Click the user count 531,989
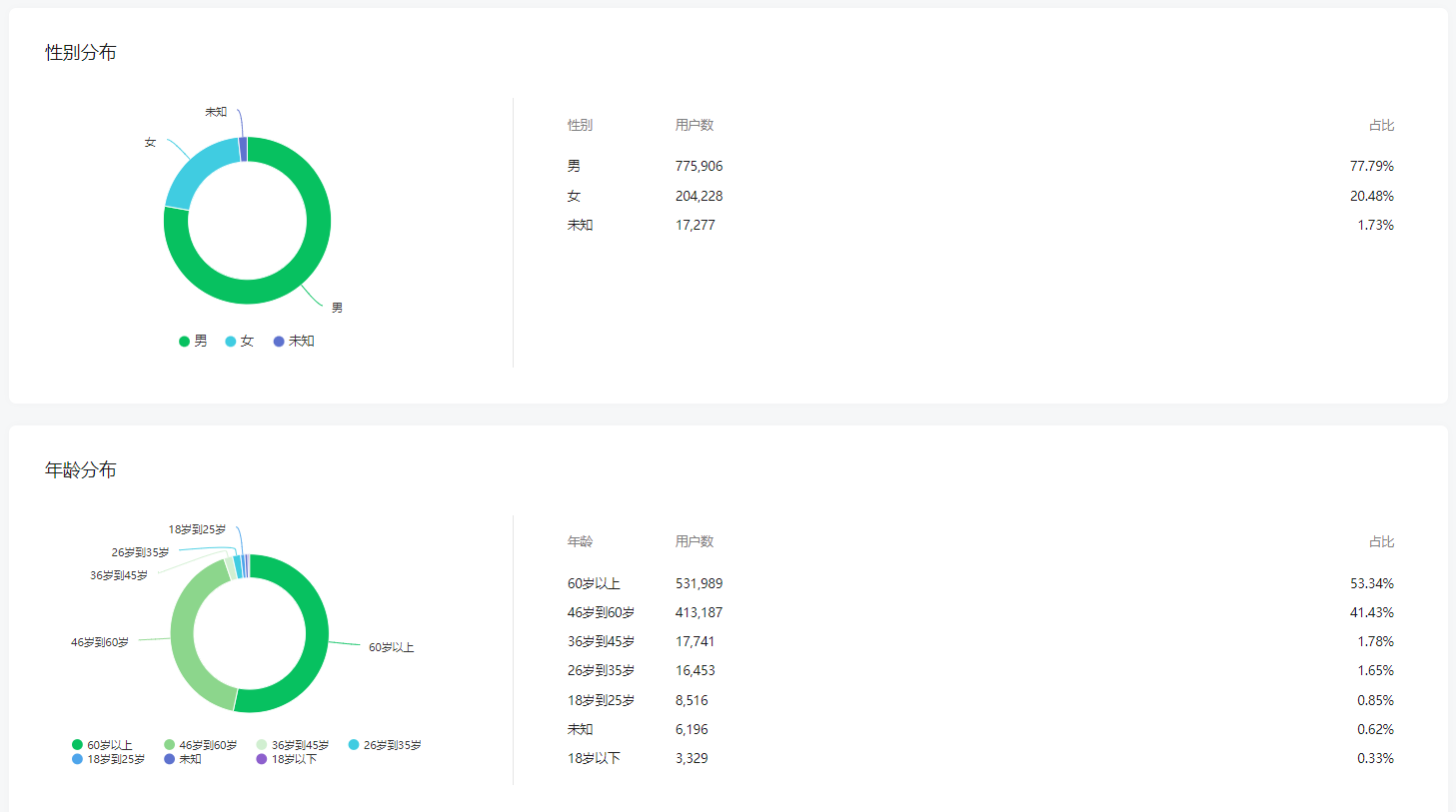1456x812 pixels. [699, 583]
